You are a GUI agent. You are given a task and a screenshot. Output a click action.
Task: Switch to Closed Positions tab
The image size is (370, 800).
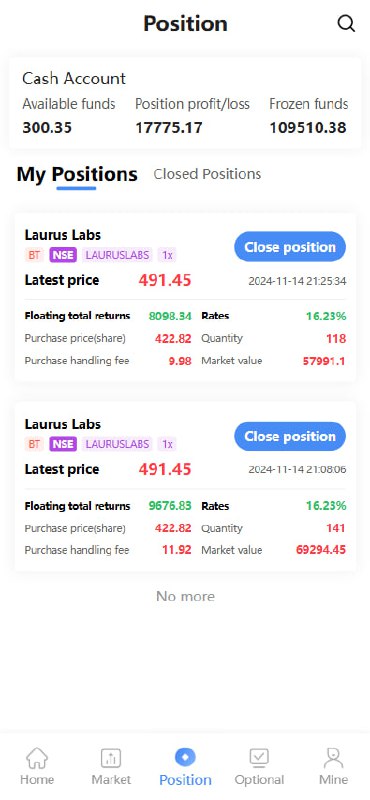point(207,174)
